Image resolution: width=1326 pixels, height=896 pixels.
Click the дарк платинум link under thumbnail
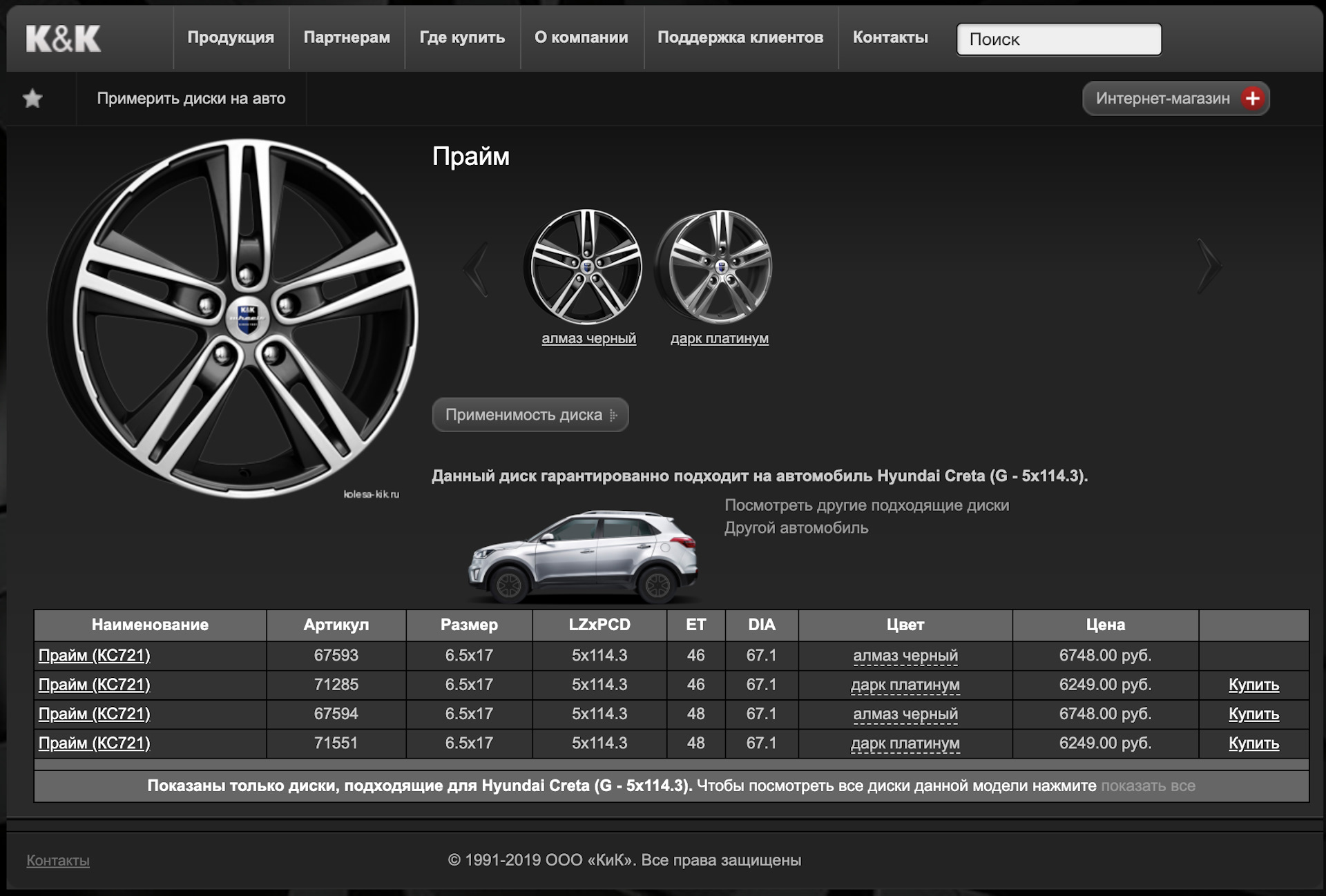click(x=720, y=338)
